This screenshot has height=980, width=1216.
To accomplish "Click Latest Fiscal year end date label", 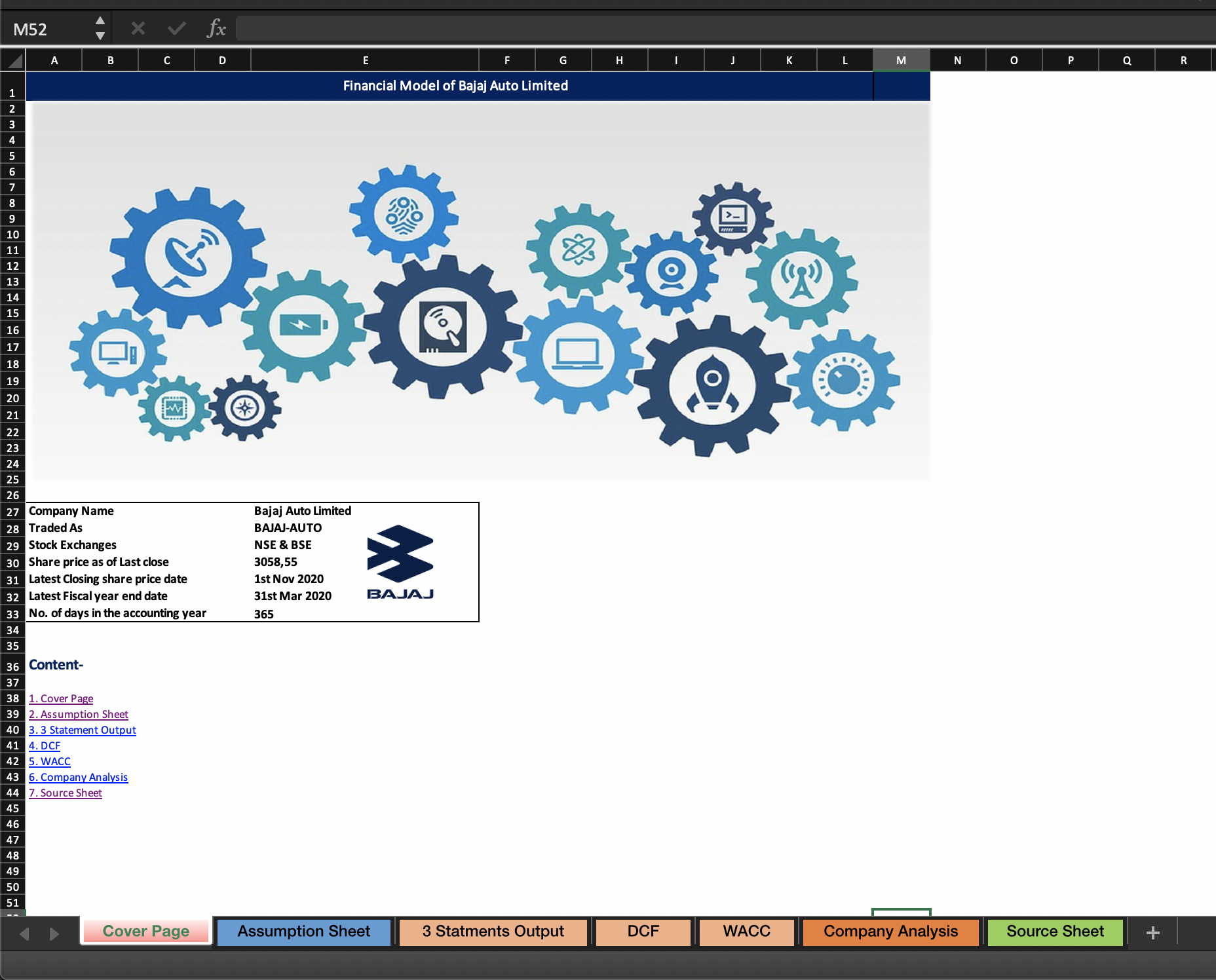I will click(98, 596).
